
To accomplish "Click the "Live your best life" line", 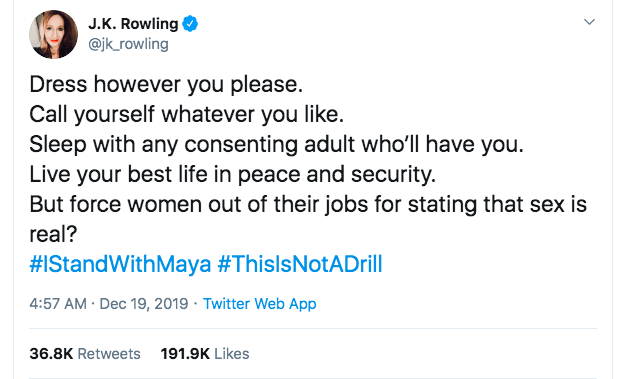I will click(232, 174).
